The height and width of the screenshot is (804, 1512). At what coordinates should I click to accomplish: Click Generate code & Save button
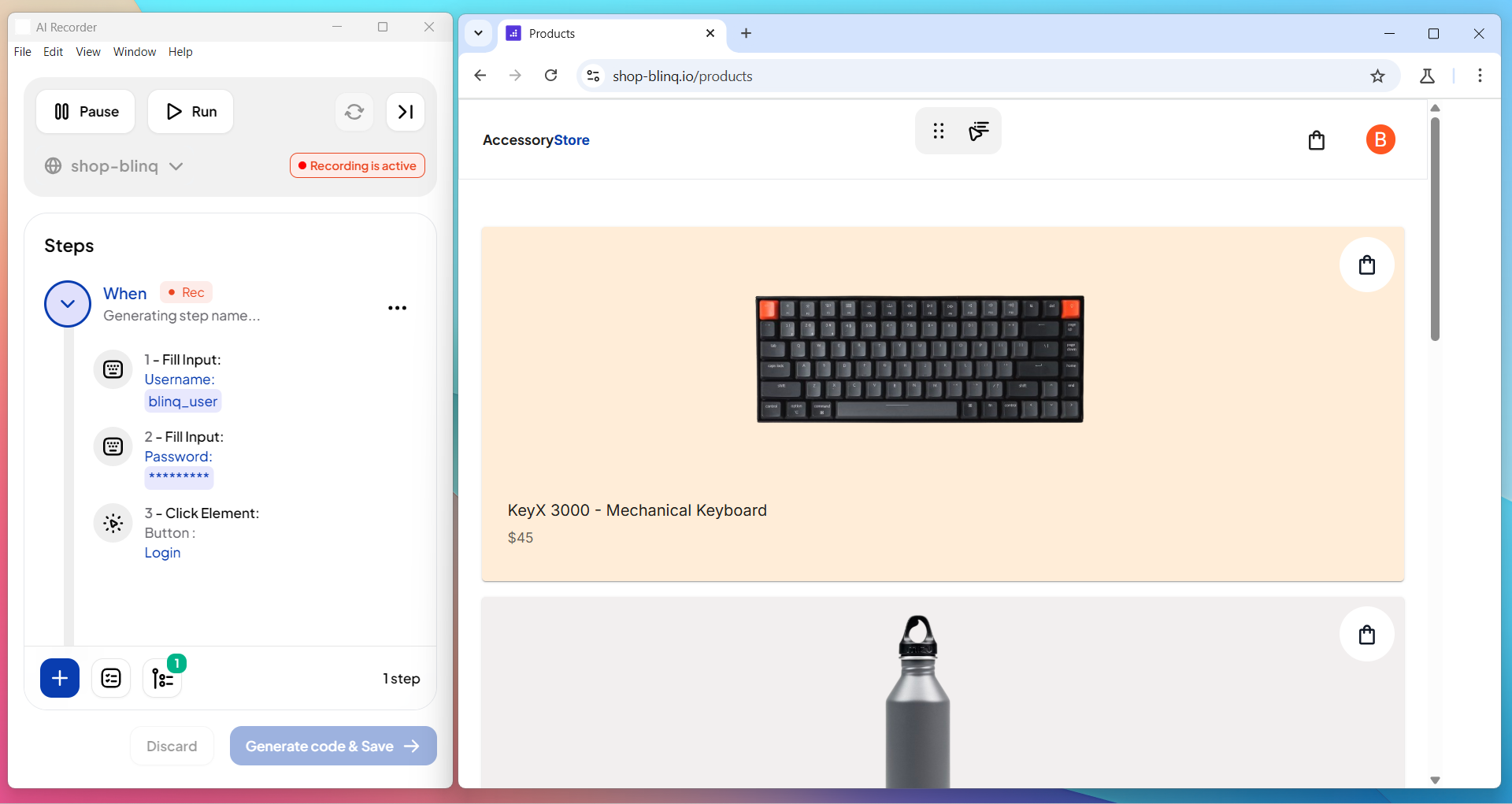333,746
